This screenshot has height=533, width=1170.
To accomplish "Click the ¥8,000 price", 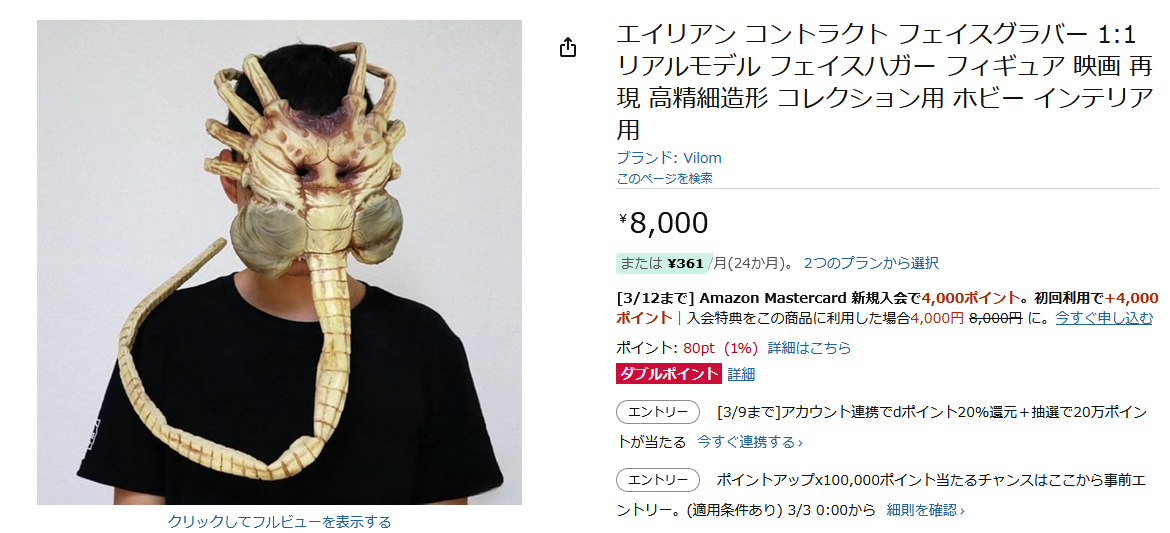I will (663, 222).
